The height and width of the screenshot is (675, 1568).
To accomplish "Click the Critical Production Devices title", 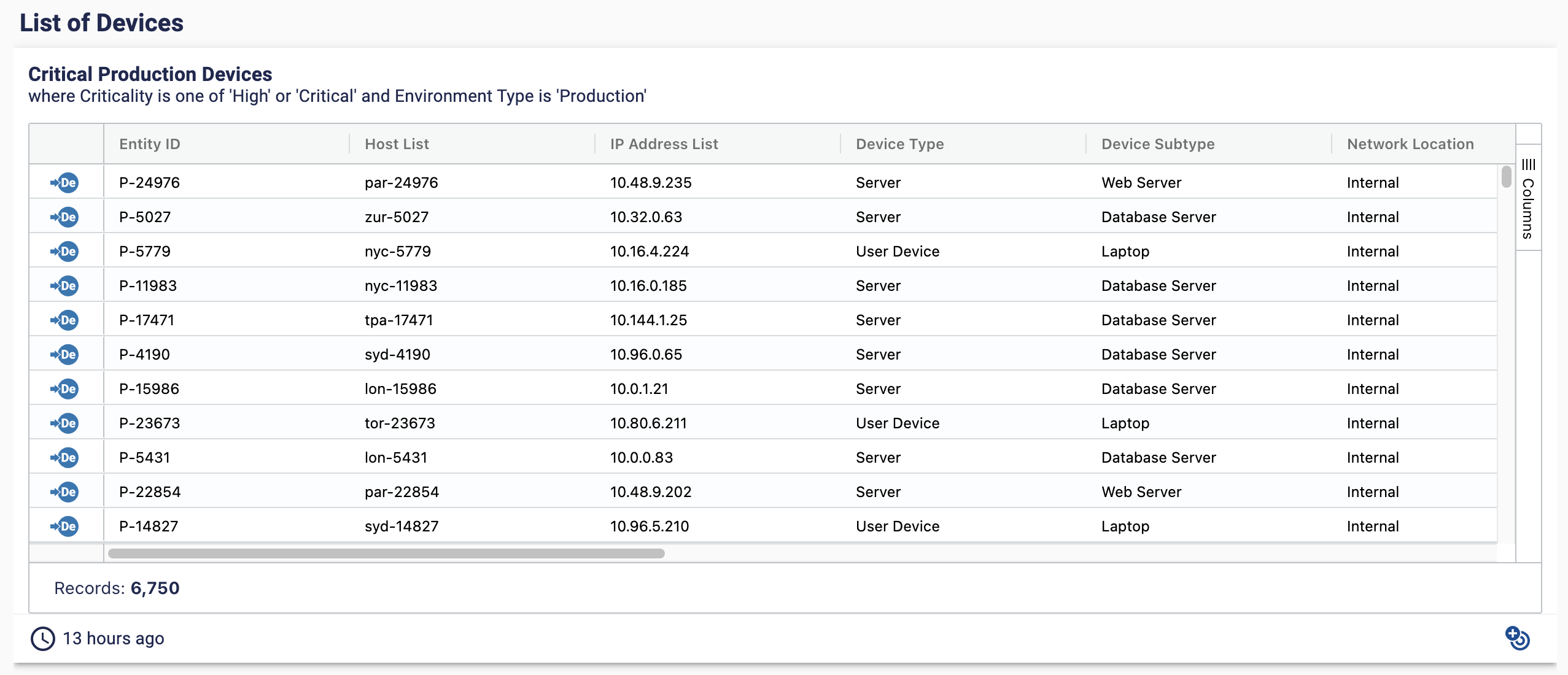I will 150,74.
